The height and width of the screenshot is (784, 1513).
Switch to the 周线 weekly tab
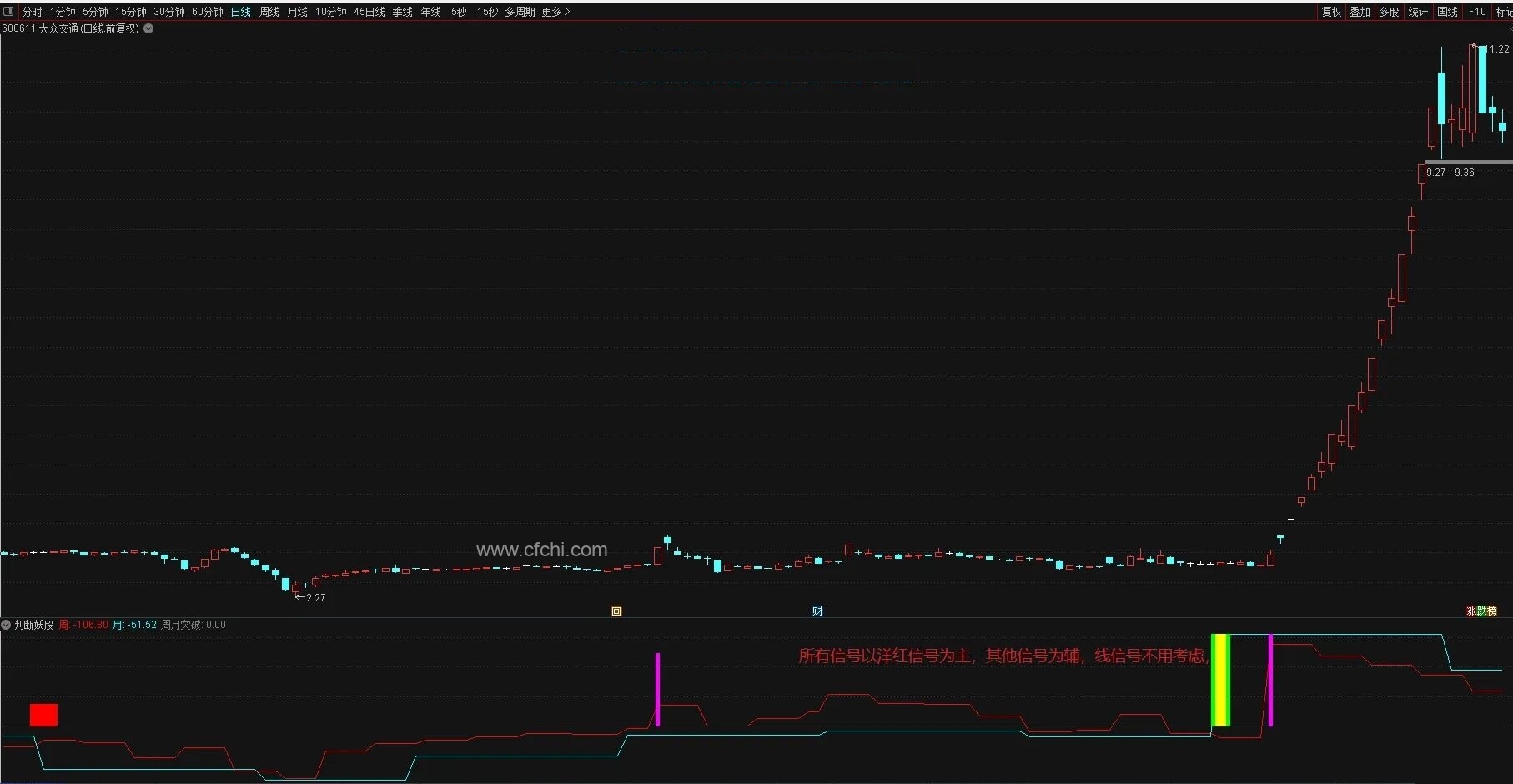click(269, 12)
